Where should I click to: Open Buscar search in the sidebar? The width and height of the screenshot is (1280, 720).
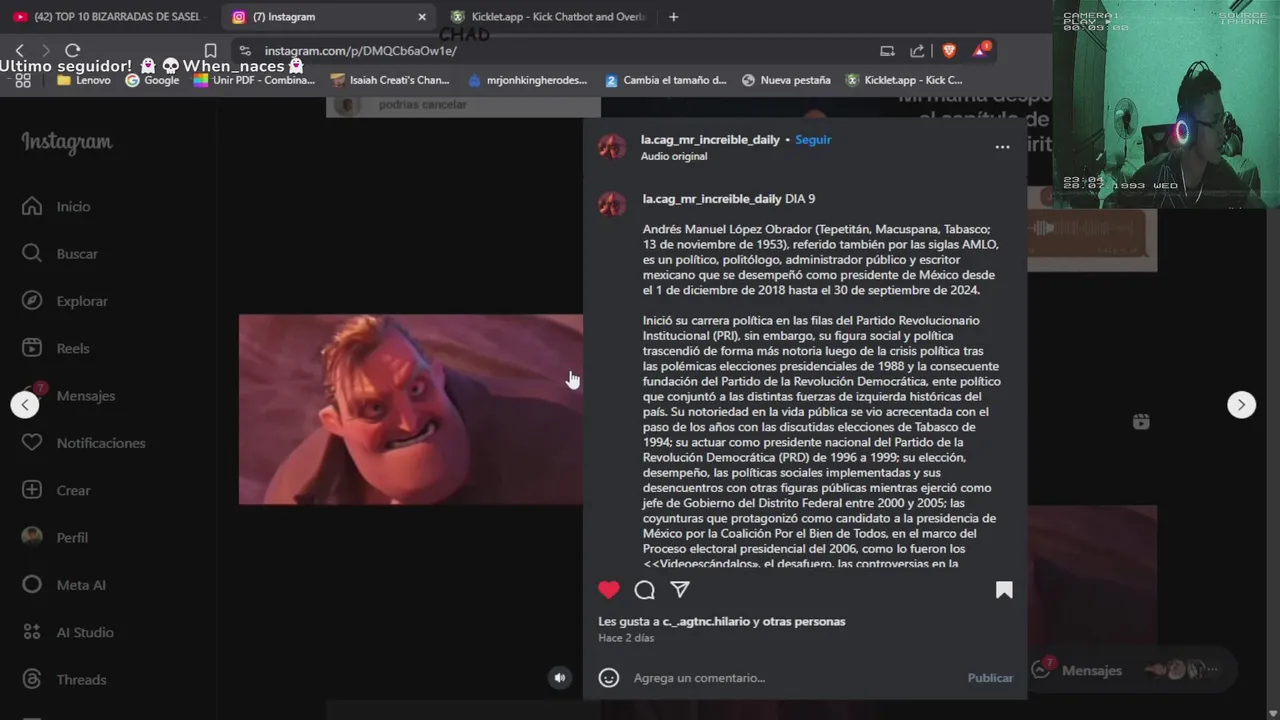60,254
